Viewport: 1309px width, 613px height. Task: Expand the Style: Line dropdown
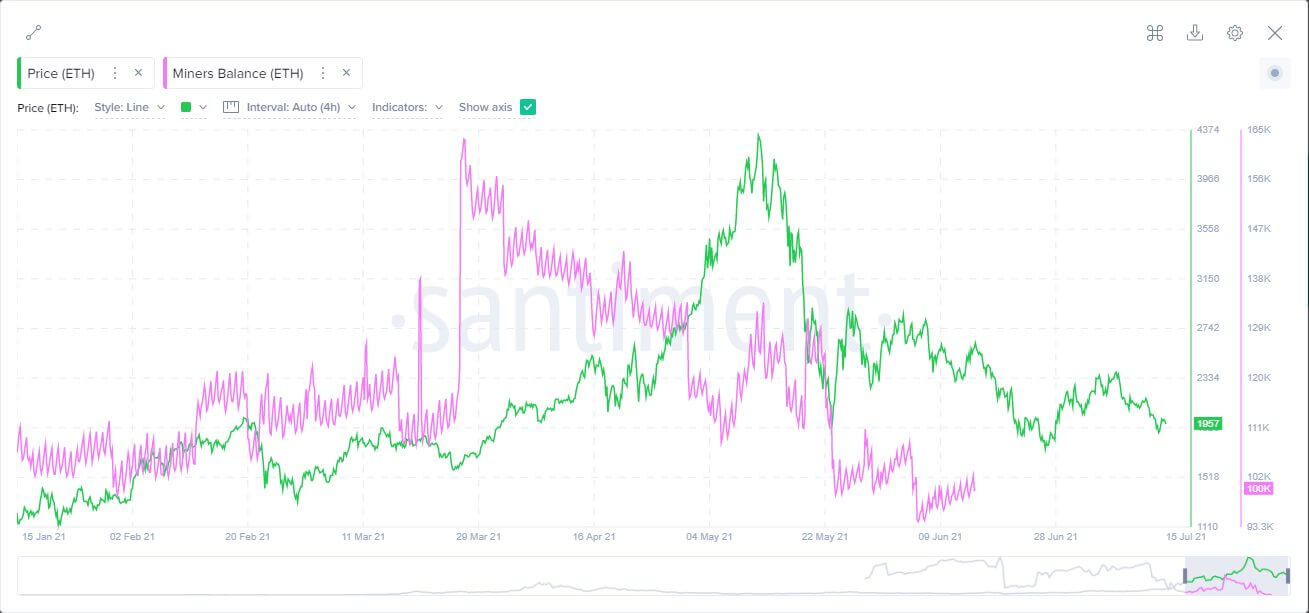[x=130, y=107]
